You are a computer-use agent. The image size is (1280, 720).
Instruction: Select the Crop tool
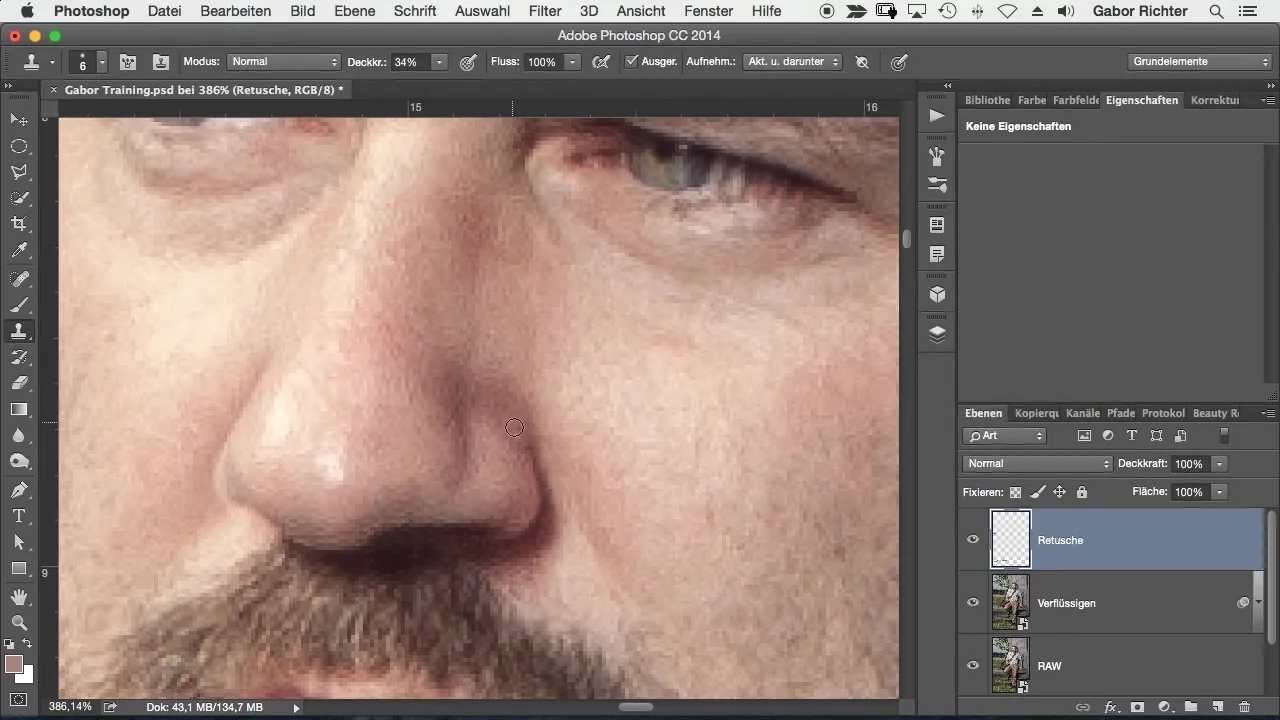click(x=19, y=224)
